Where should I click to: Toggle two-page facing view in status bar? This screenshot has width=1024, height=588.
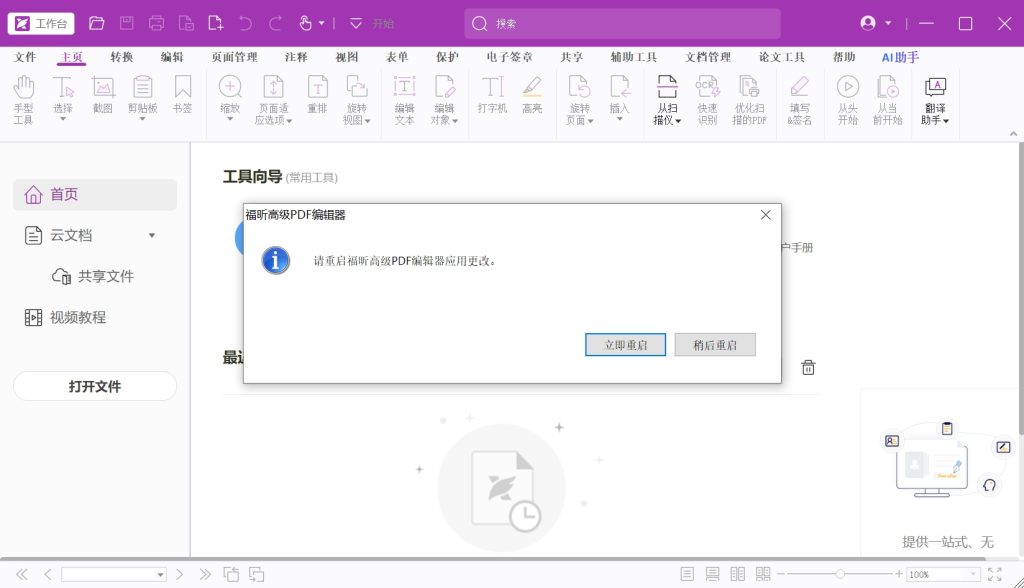tap(738, 574)
